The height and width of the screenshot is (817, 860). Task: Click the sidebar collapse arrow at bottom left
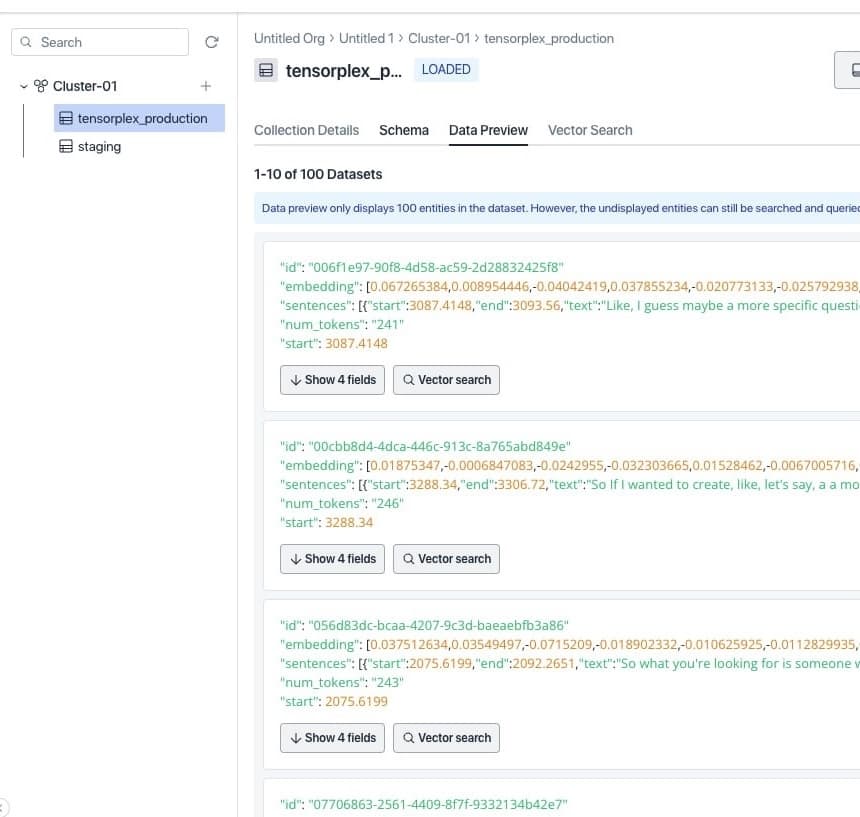coord(3,807)
